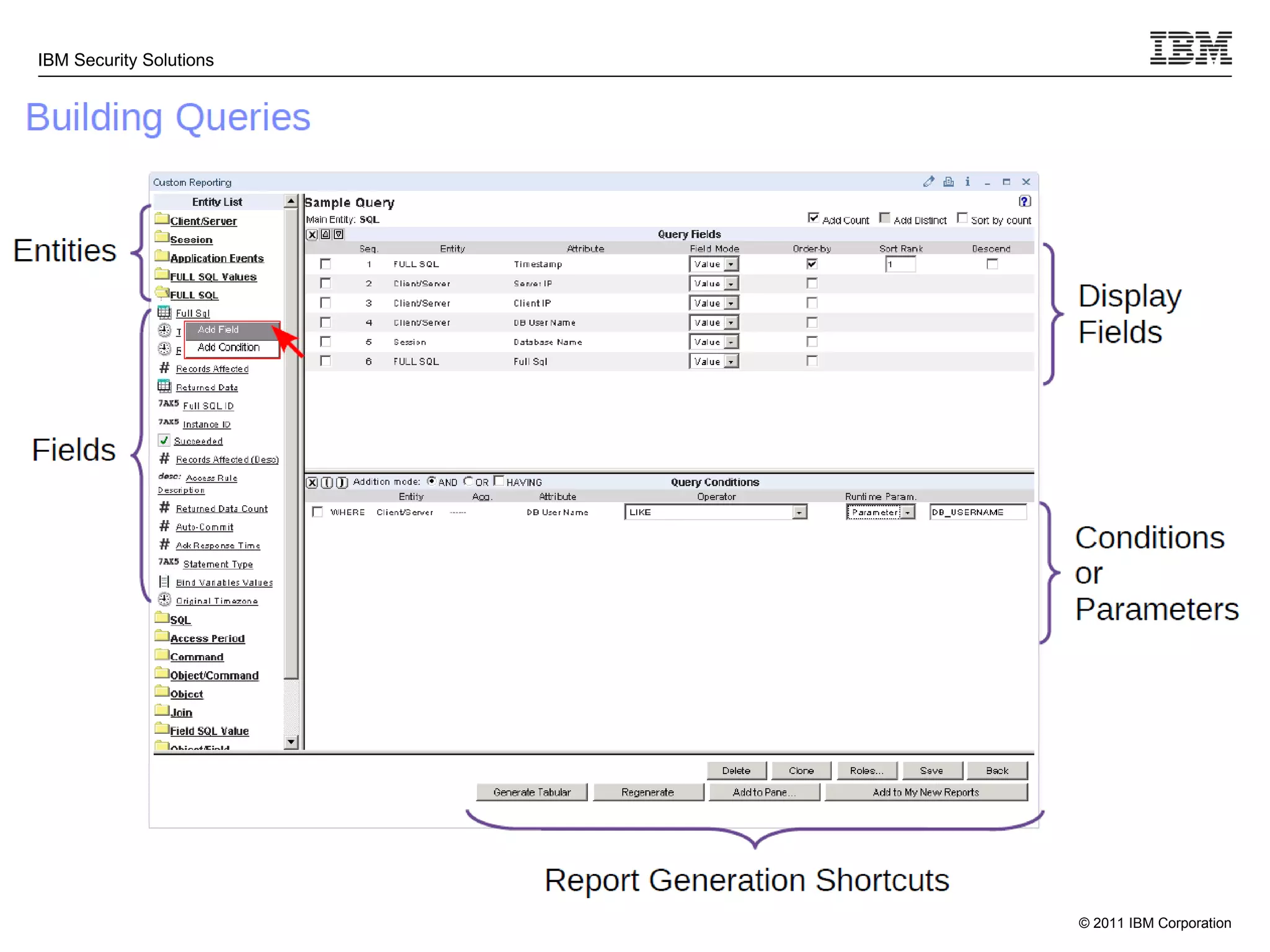Click the Delete button
Screen dimensions: 1270x952
pyautogui.click(x=736, y=770)
